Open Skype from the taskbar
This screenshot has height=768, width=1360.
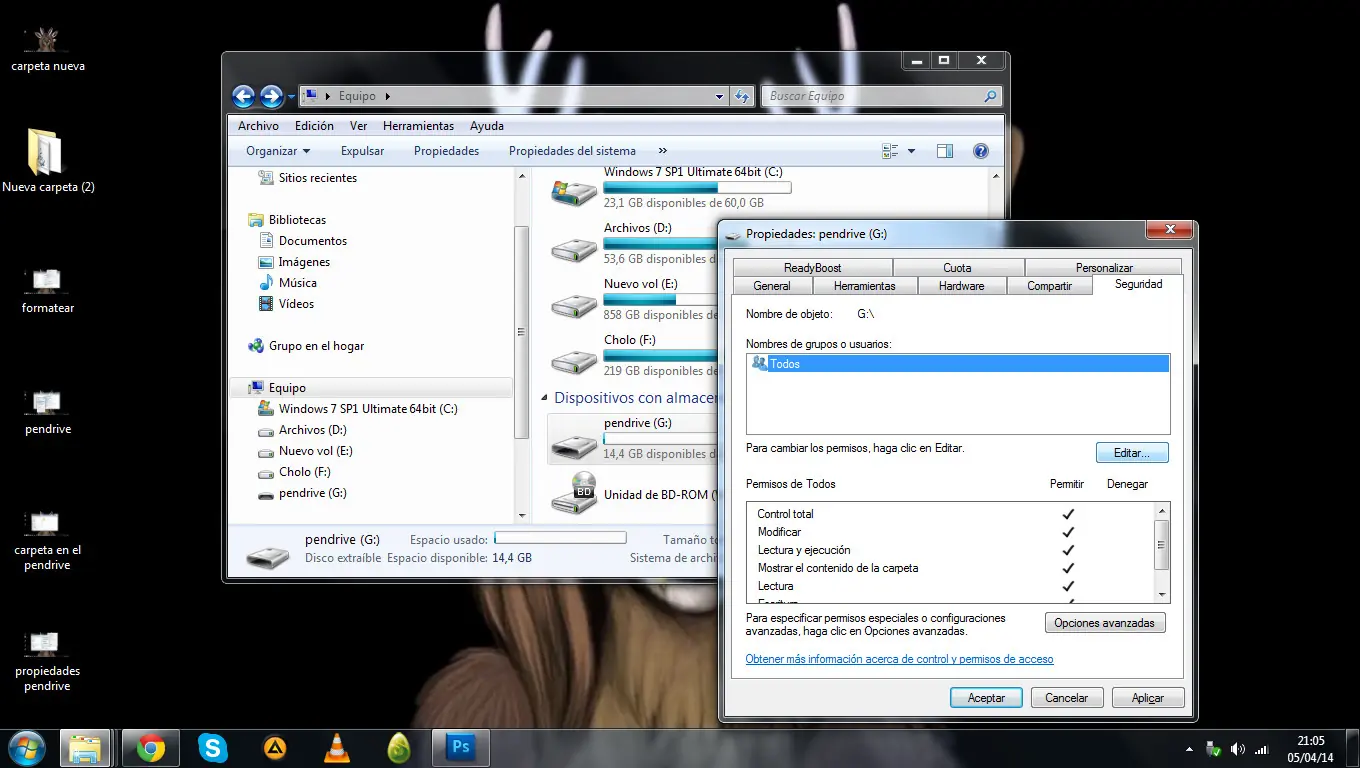(212, 748)
